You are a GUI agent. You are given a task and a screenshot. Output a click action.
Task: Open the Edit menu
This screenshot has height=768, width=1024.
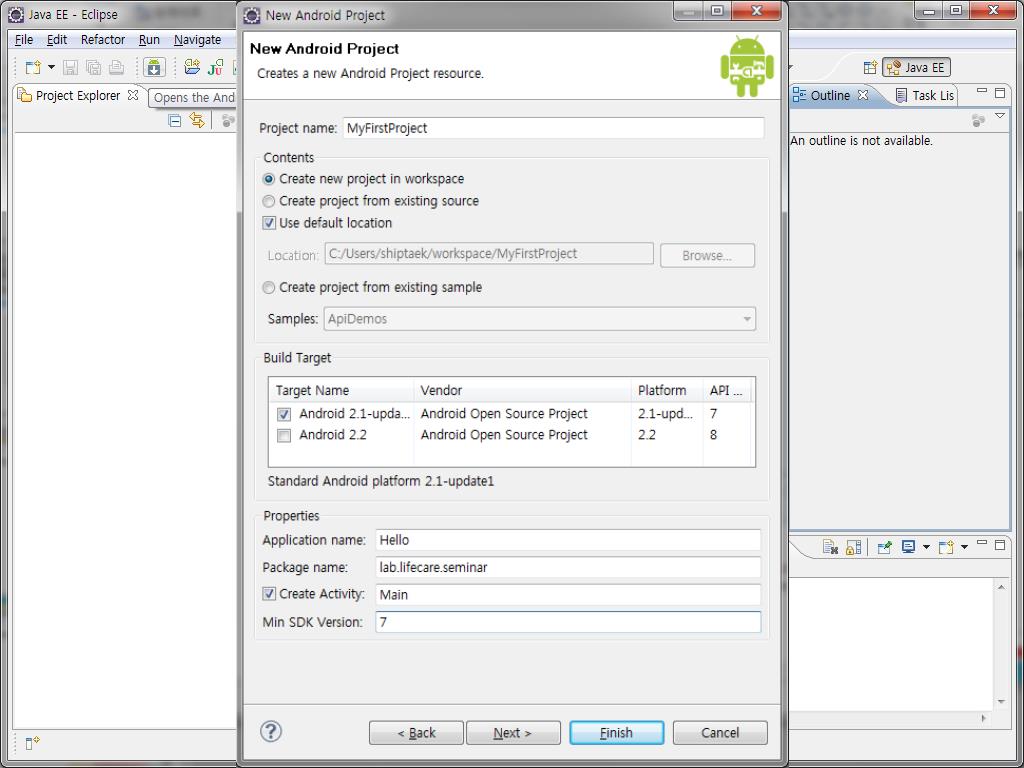pos(57,40)
